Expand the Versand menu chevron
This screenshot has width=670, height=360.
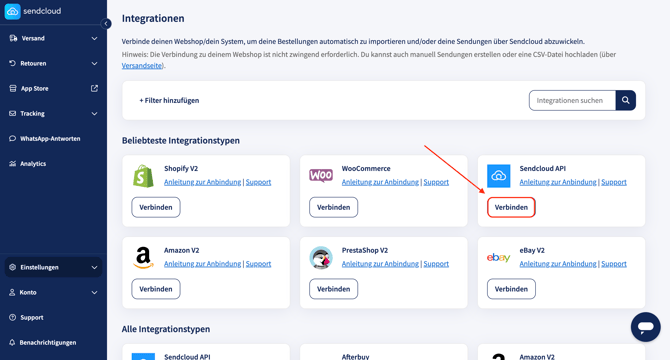94,38
